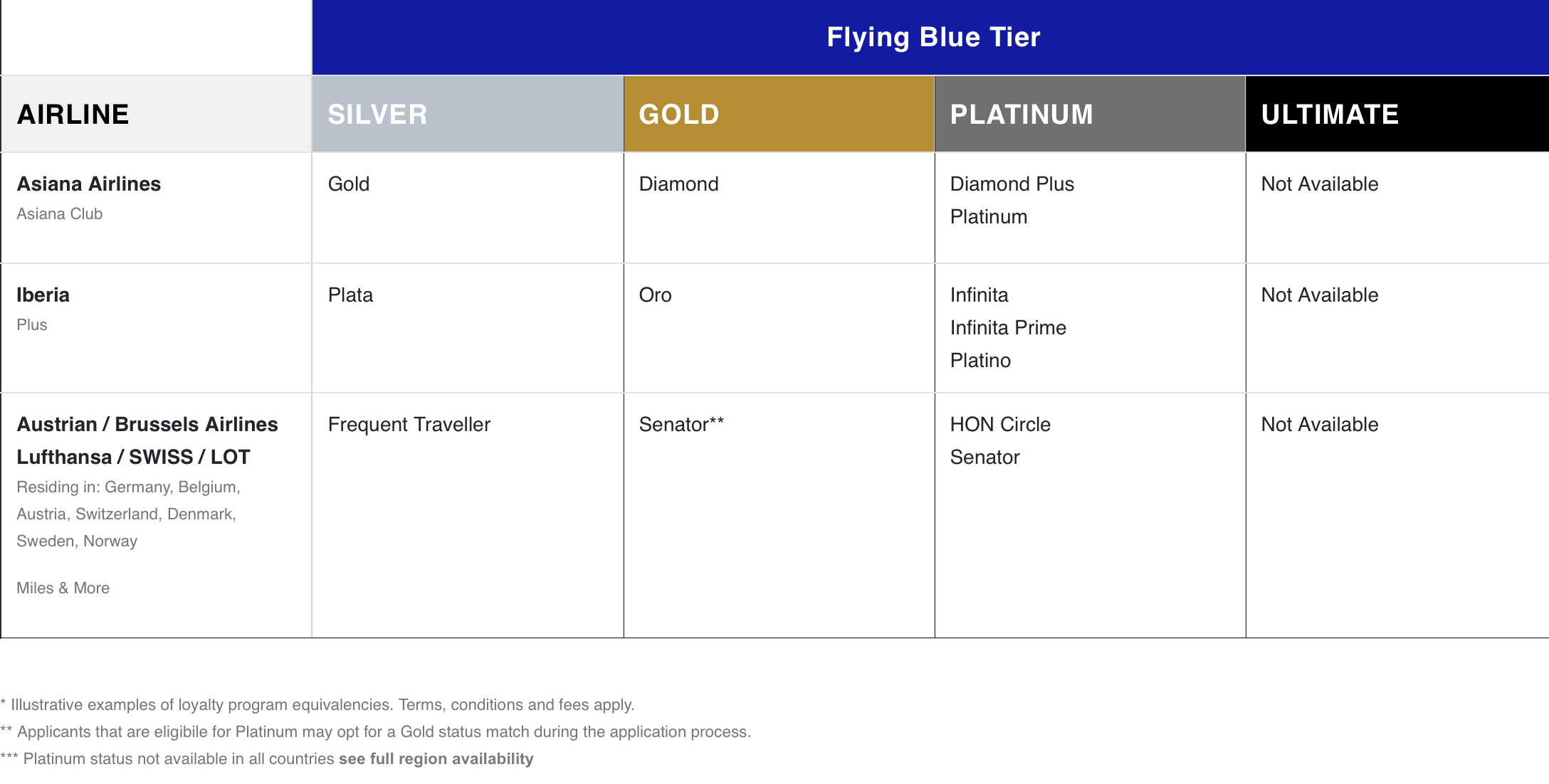Click the Oro status in Iberia row
This screenshot has width=1549, height=784.
point(655,295)
